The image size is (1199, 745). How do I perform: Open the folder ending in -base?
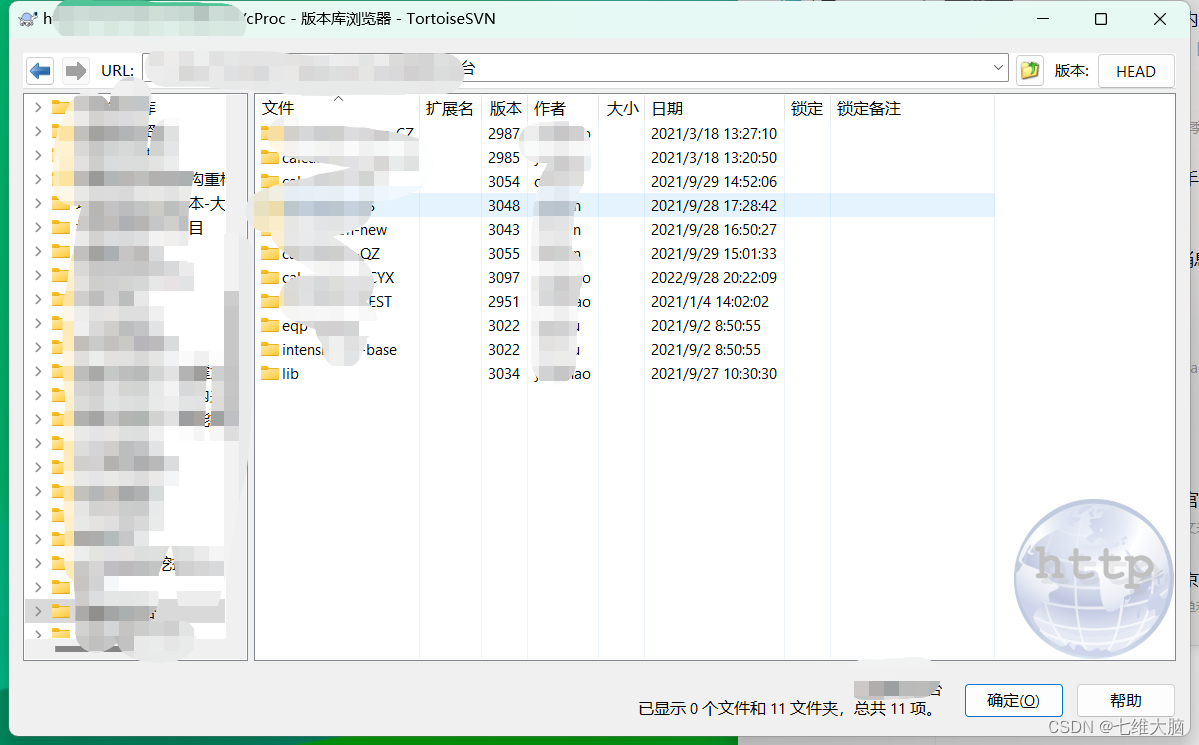coord(330,349)
